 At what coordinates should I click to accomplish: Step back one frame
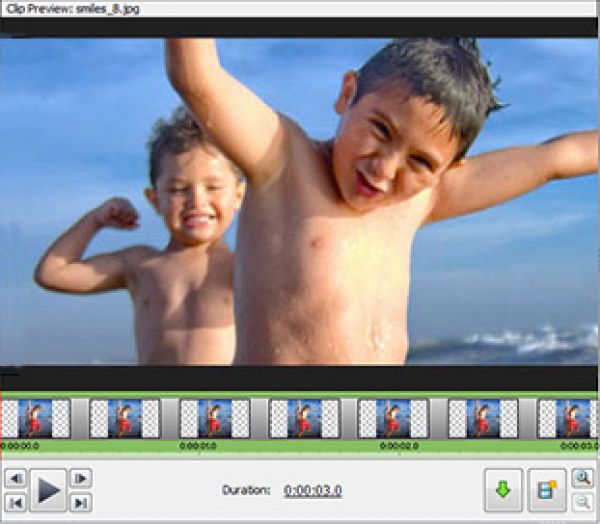click(x=15, y=479)
